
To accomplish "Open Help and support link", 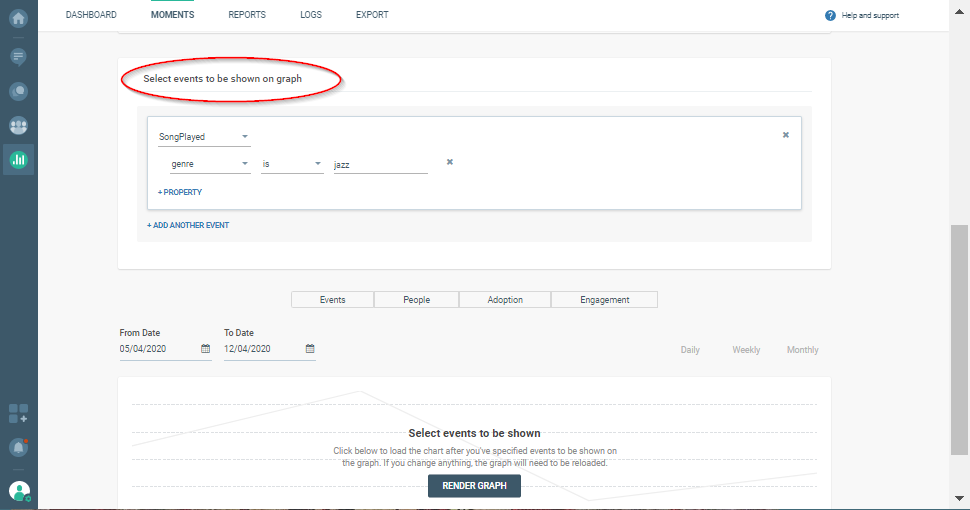I will [870, 15].
